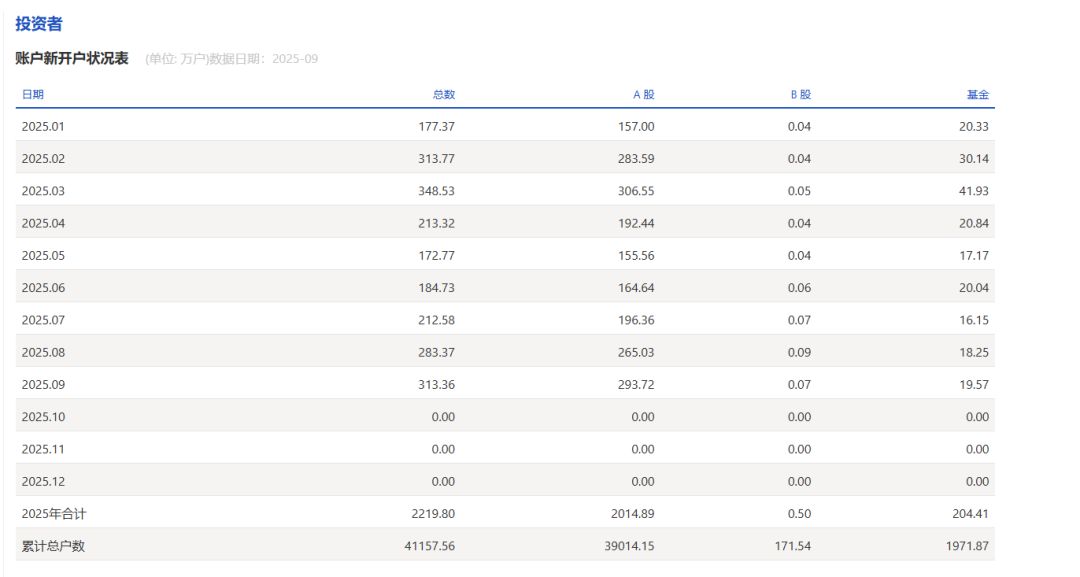This screenshot has height=577, width=1080.
Task: Click the 2025年合计 row label
Action: tap(53, 513)
